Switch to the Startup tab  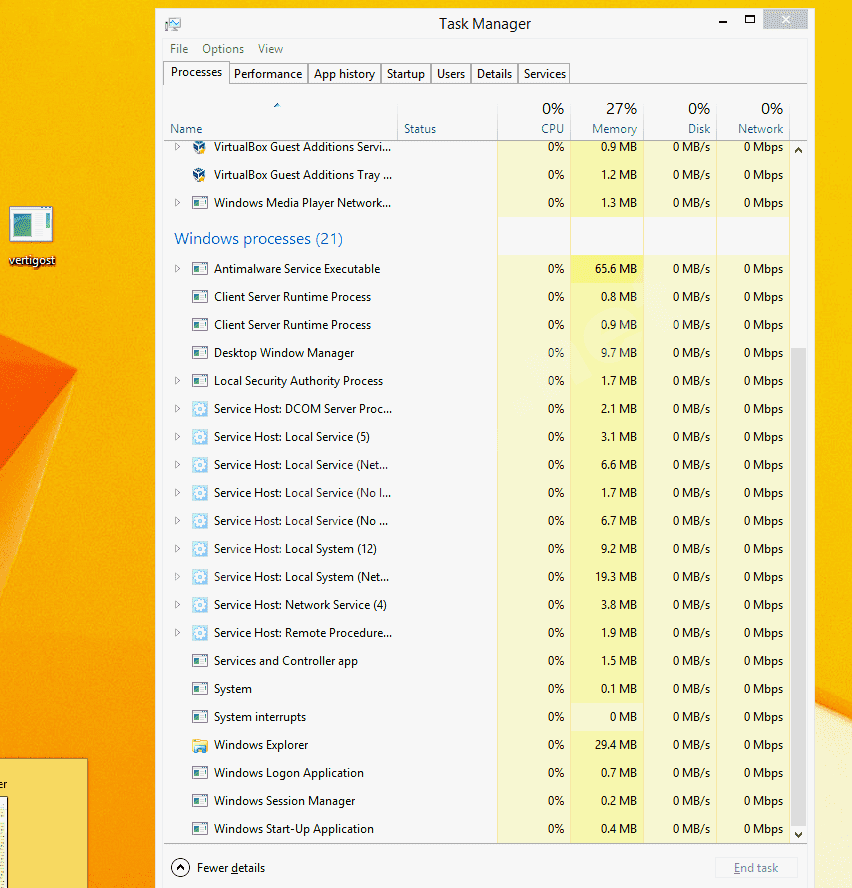coord(405,74)
